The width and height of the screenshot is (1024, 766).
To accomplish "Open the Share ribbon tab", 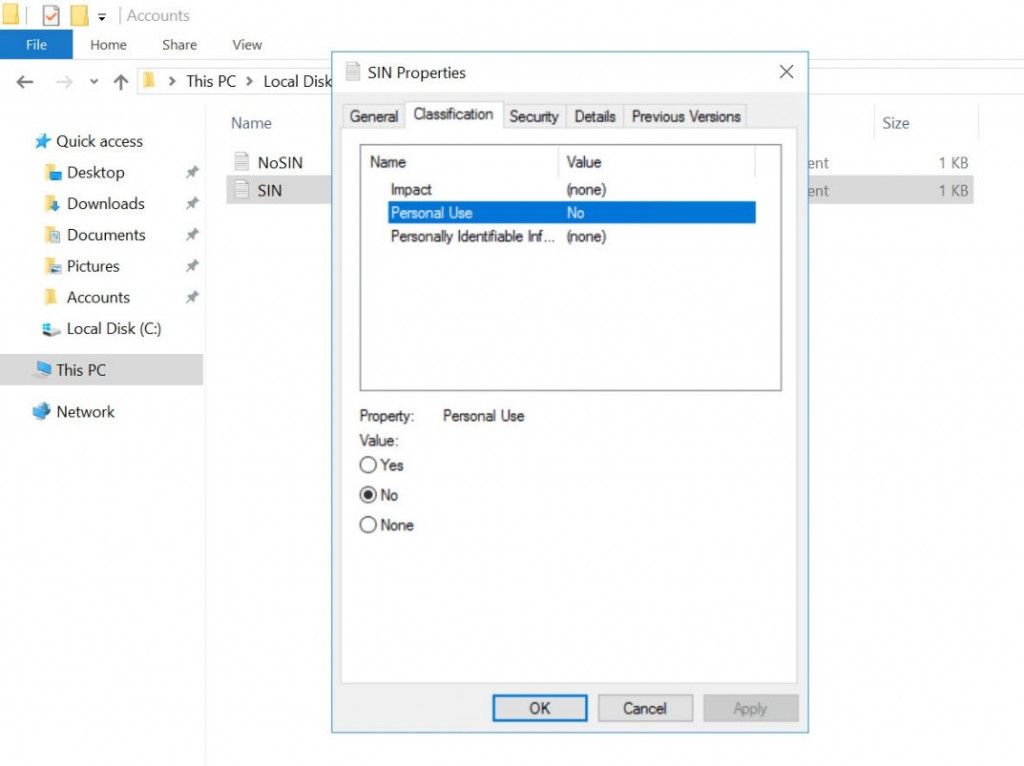I will coord(180,44).
